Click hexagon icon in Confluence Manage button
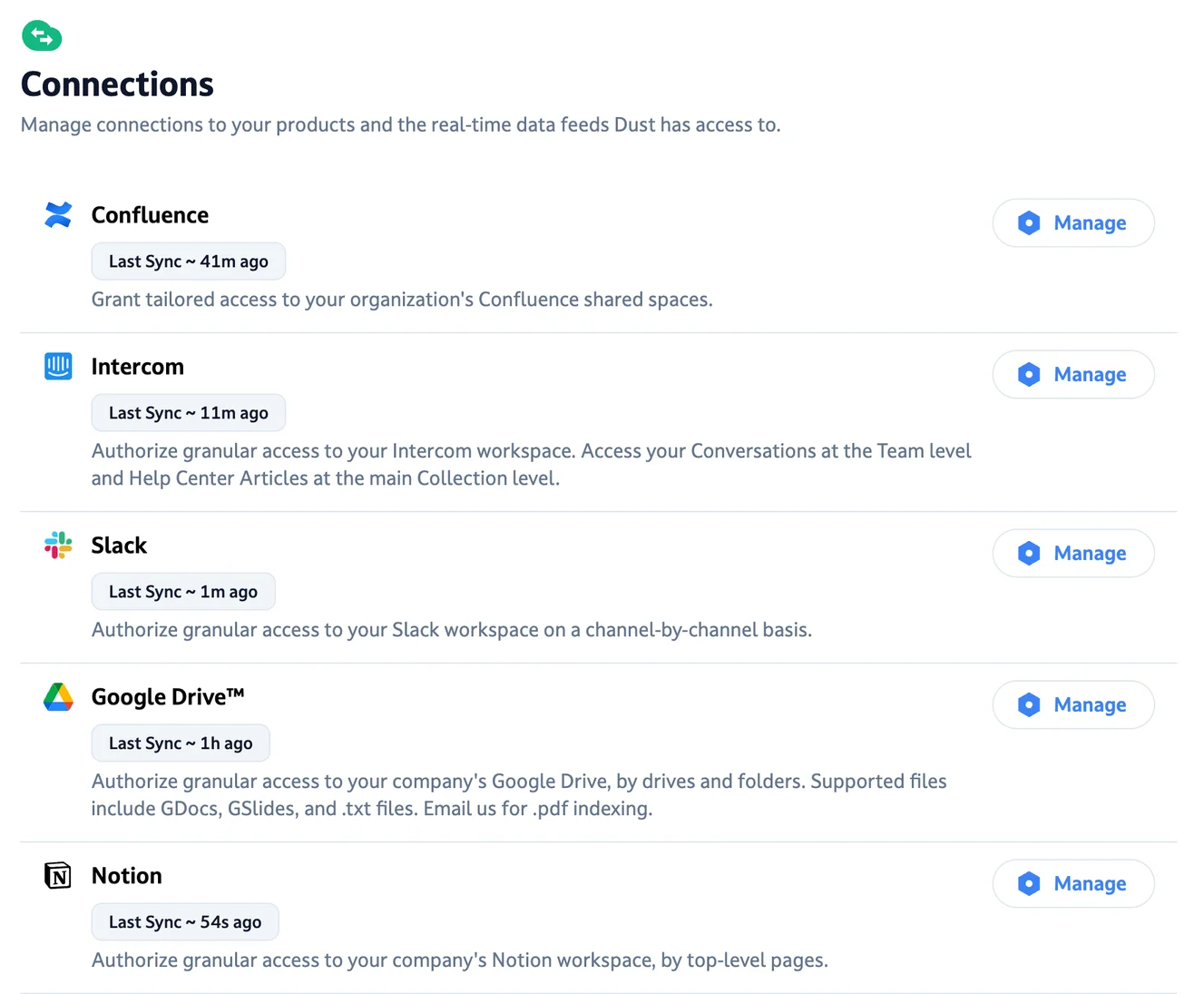 tap(1028, 222)
